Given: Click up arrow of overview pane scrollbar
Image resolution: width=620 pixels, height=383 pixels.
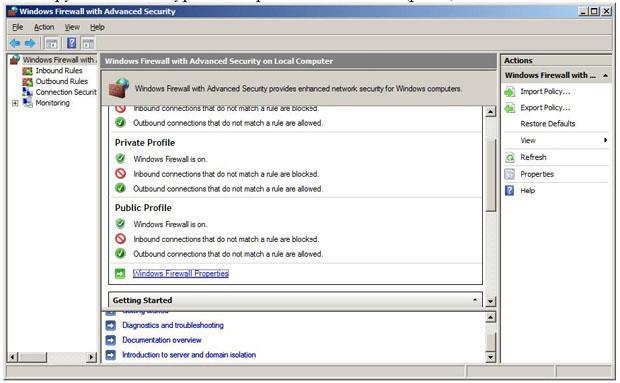Looking at the screenshot, I should 490,112.
